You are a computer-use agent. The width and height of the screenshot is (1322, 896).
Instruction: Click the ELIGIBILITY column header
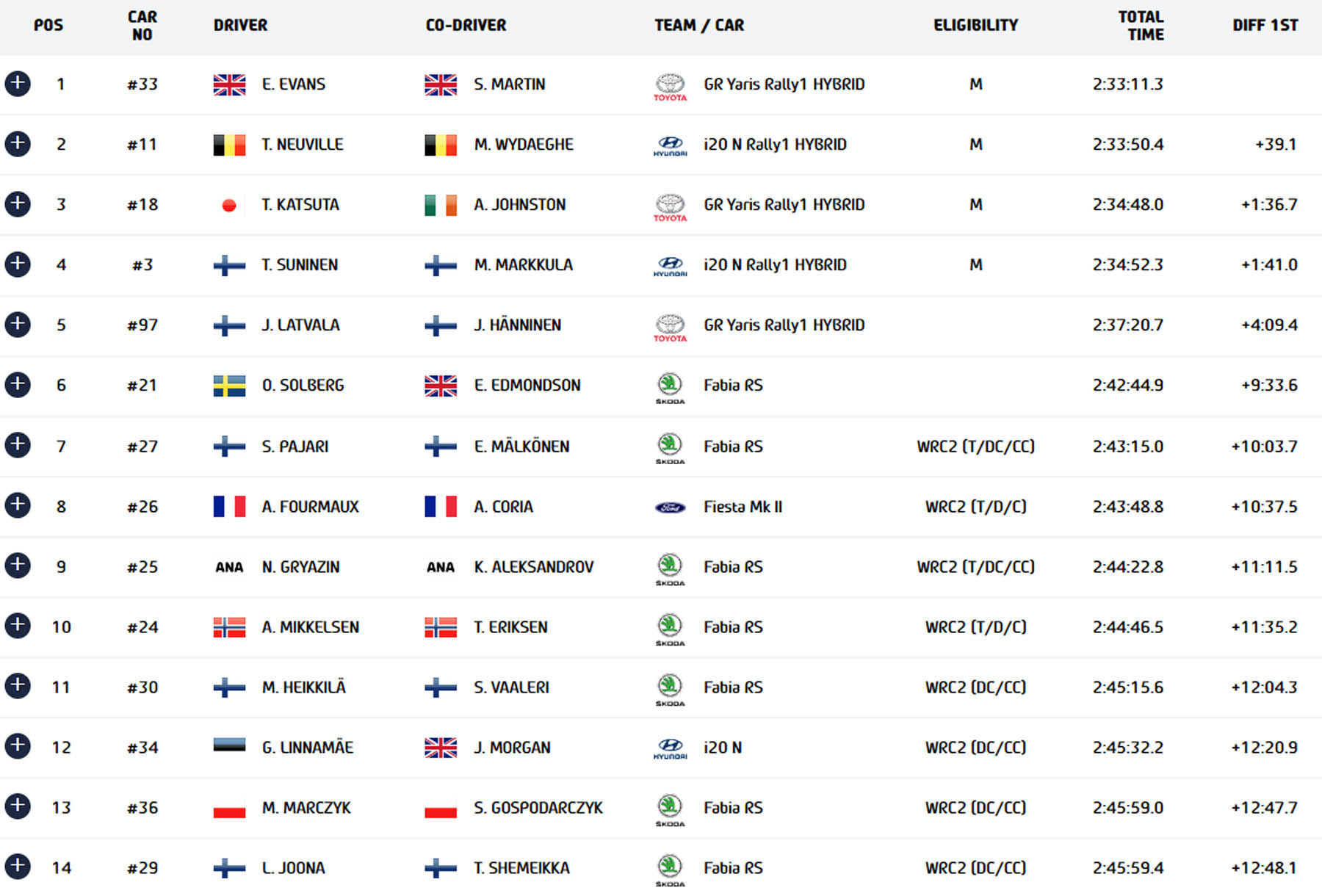point(975,26)
